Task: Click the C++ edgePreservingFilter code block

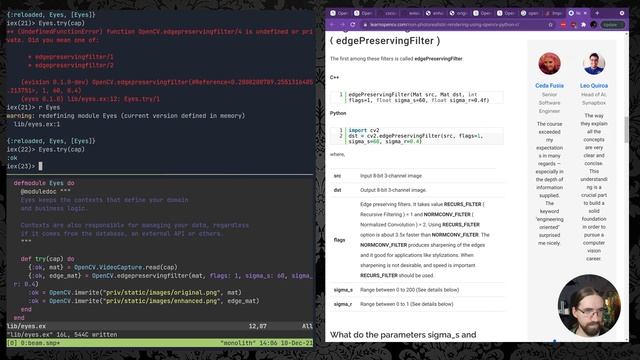Action: pos(417,97)
